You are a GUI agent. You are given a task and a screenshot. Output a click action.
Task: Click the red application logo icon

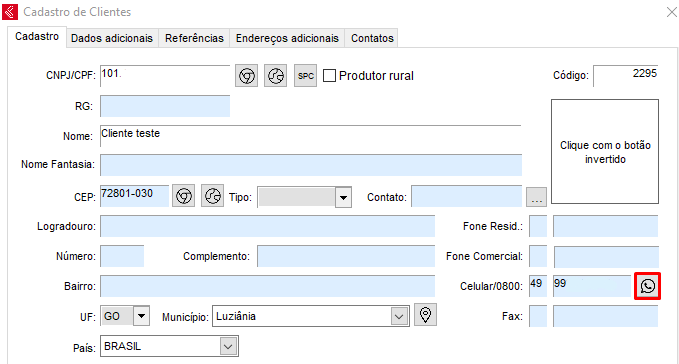click(10, 12)
